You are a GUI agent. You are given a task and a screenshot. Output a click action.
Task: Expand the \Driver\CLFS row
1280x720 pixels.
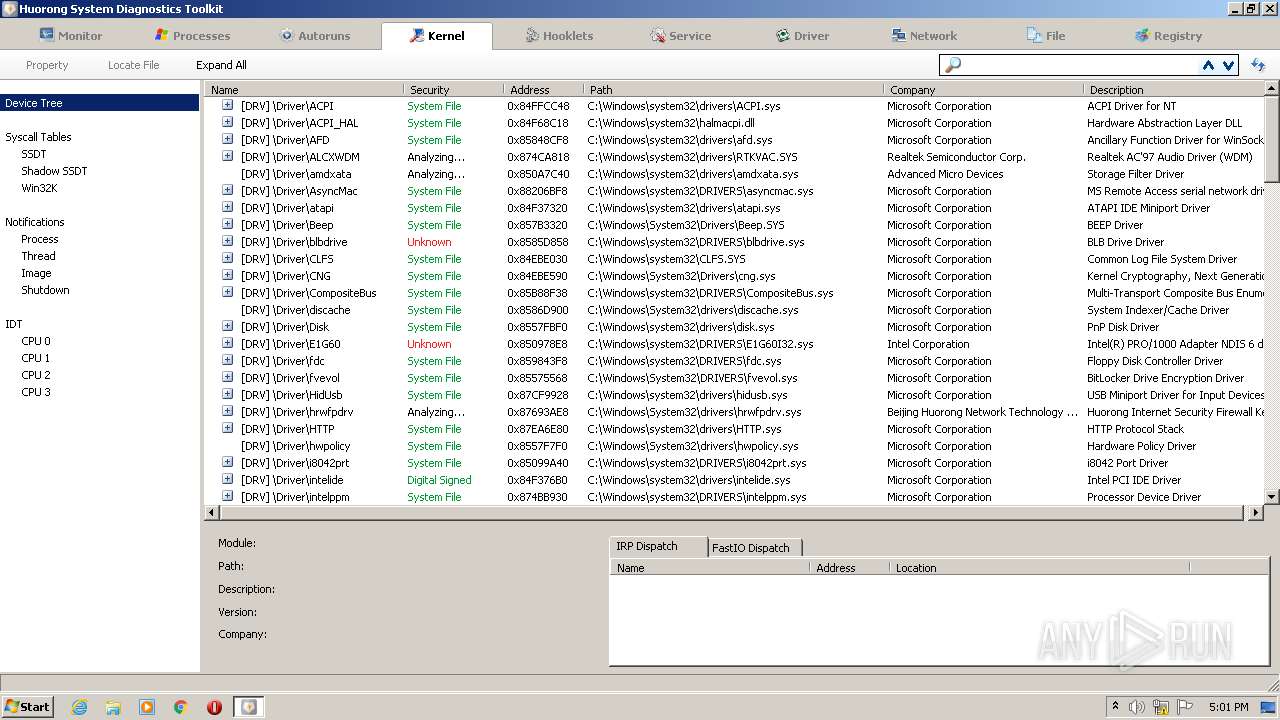(228, 258)
